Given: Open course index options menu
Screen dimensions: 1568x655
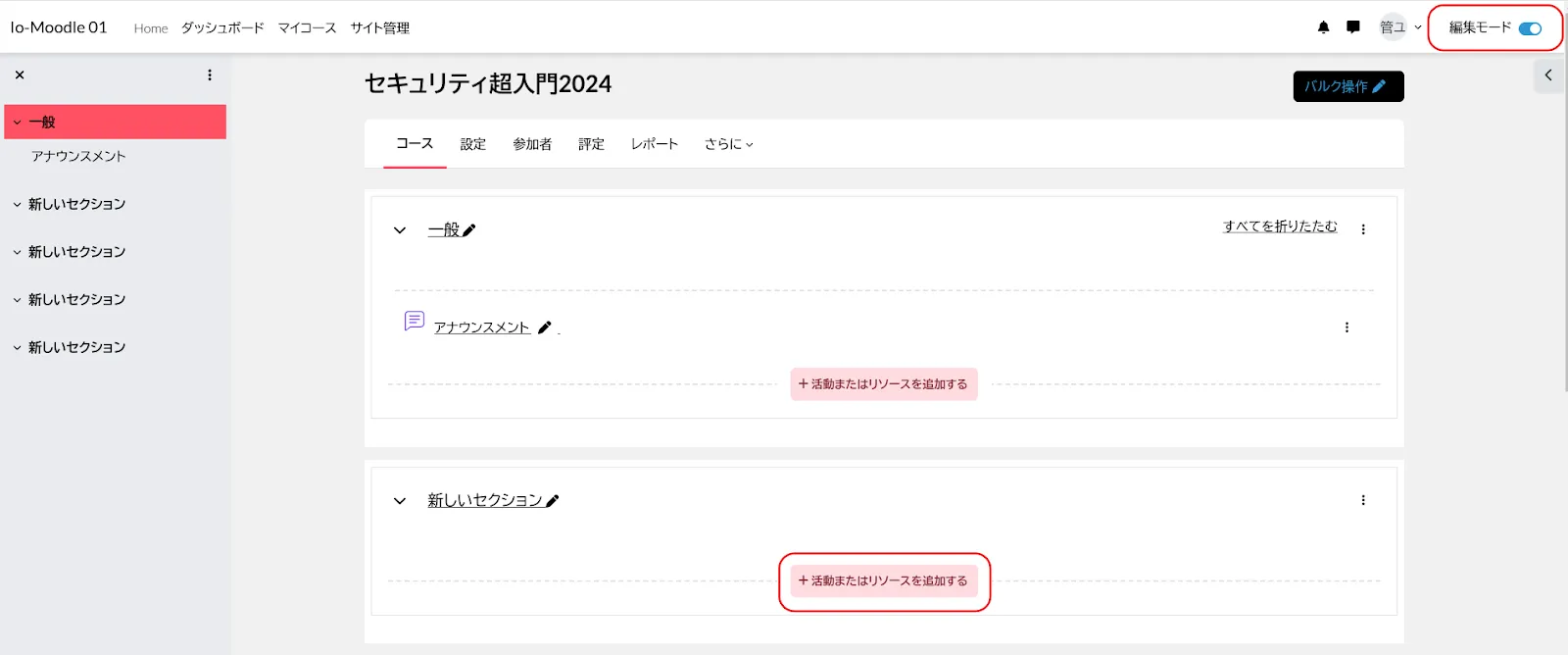Looking at the screenshot, I should (210, 75).
